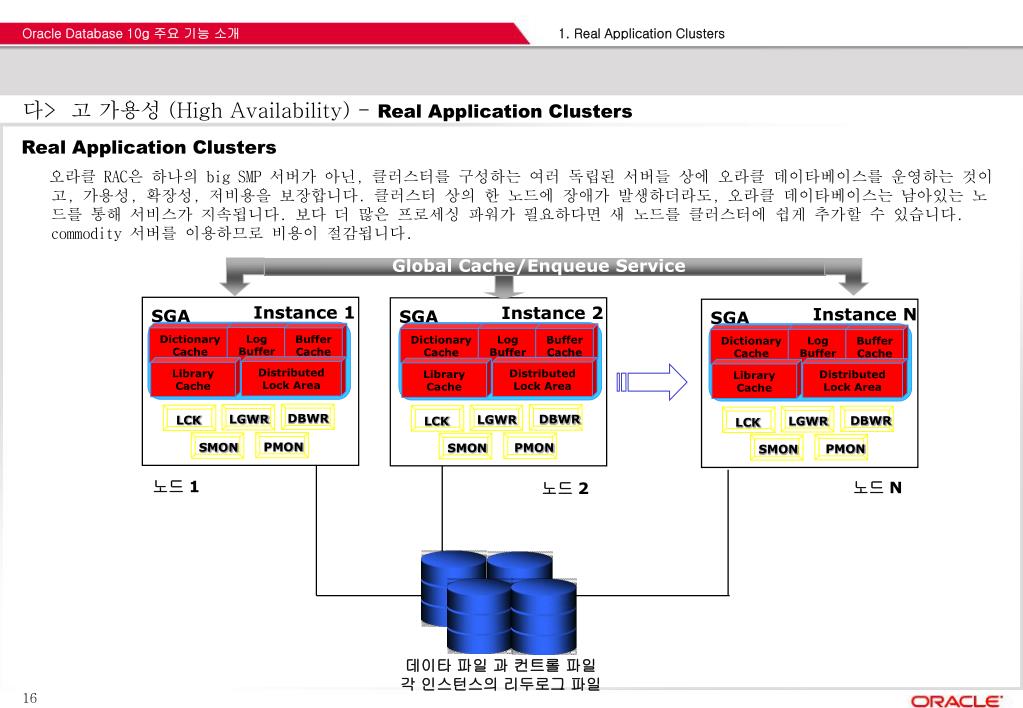The image size is (1023, 708).
Task: Click the gray arrow pointing down to Instance 1
Action: (x=234, y=277)
